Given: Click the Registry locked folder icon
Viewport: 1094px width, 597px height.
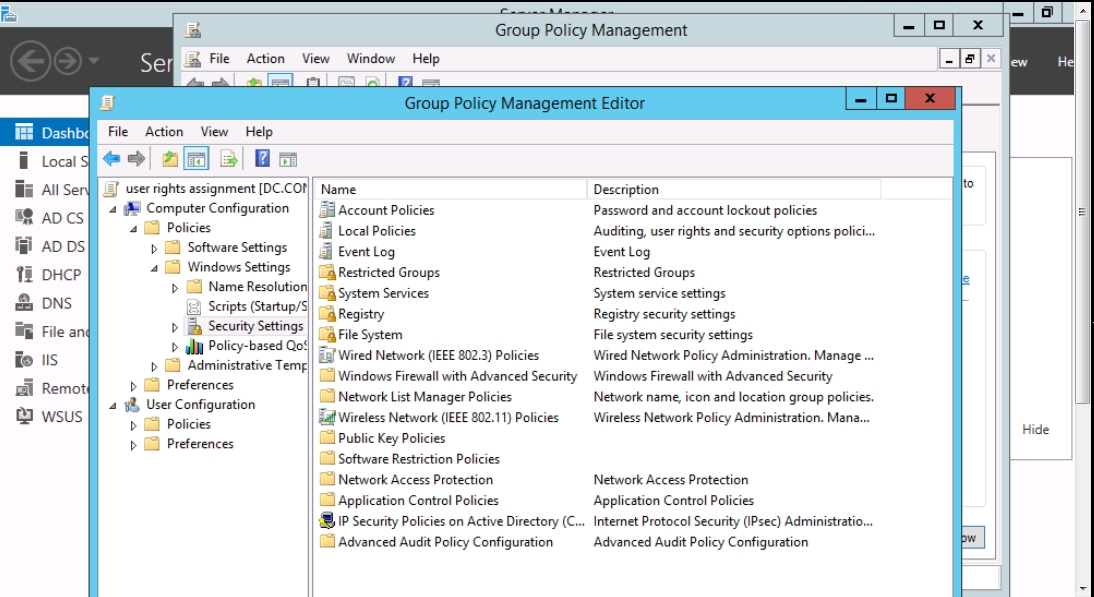Looking at the screenshot, I should click(327, 315).
